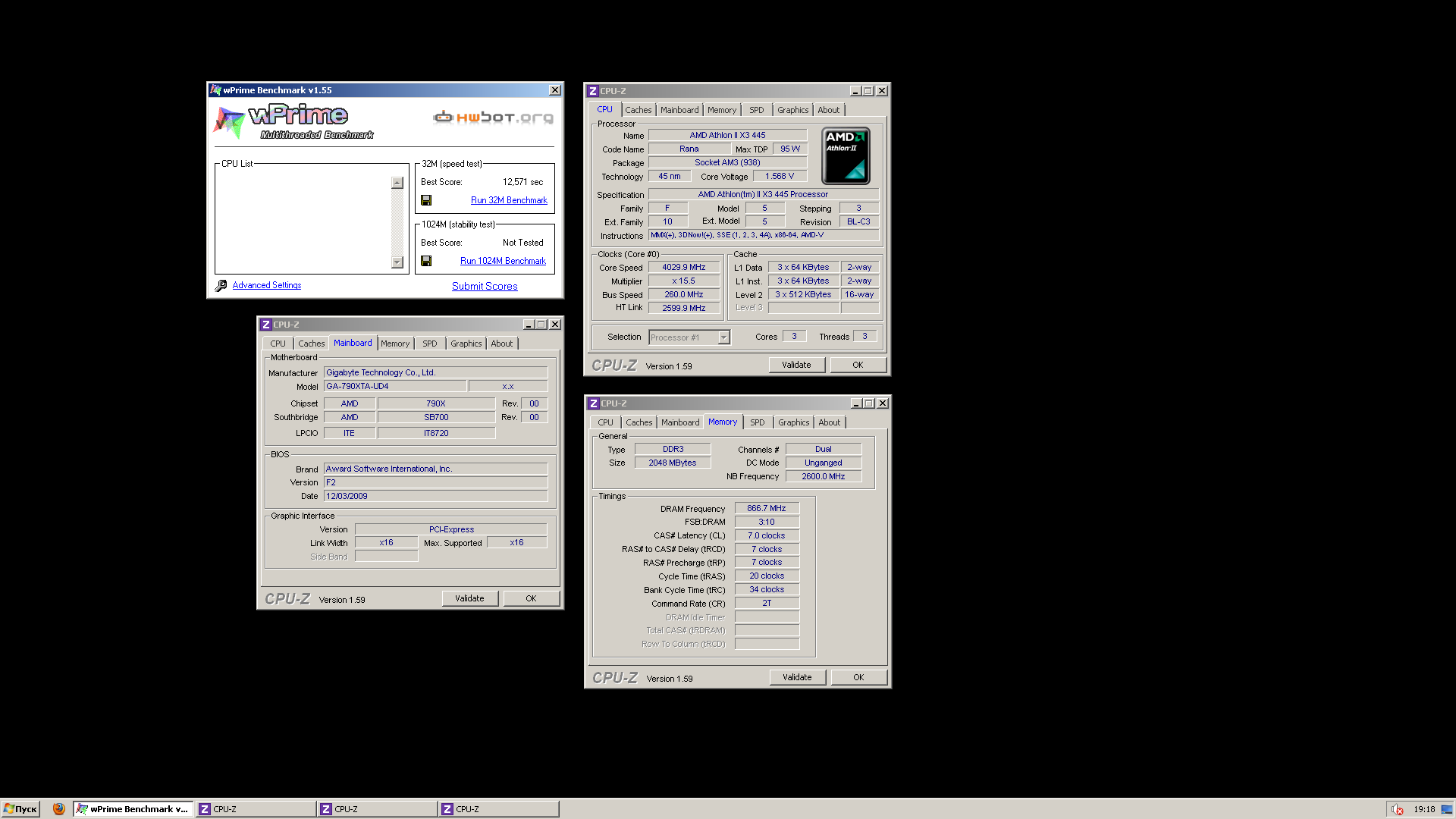Click the second CPU-Z taskbar button

pos(377,809)
